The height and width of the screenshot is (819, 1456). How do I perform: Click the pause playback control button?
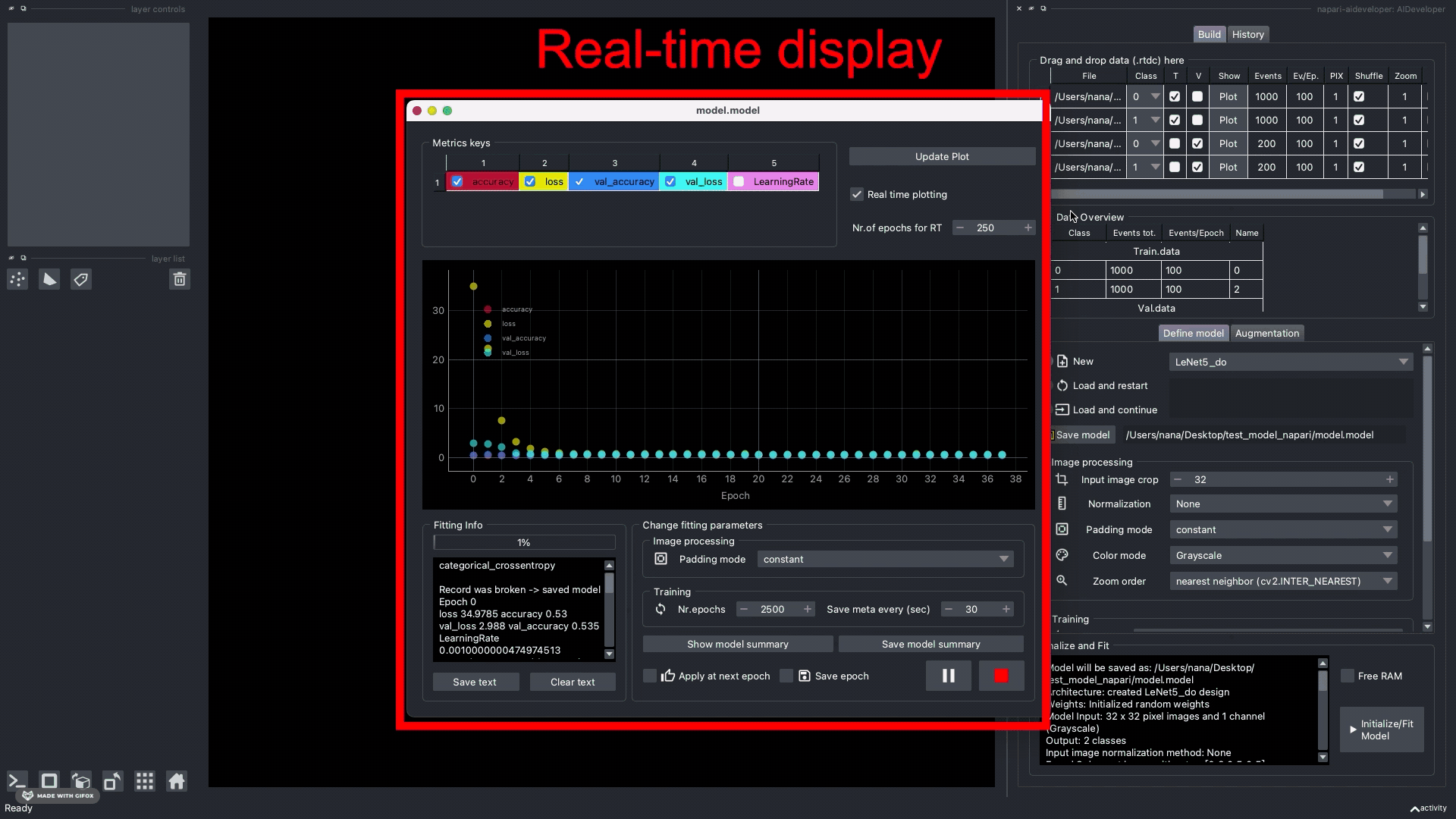click(x=948, y=675)
